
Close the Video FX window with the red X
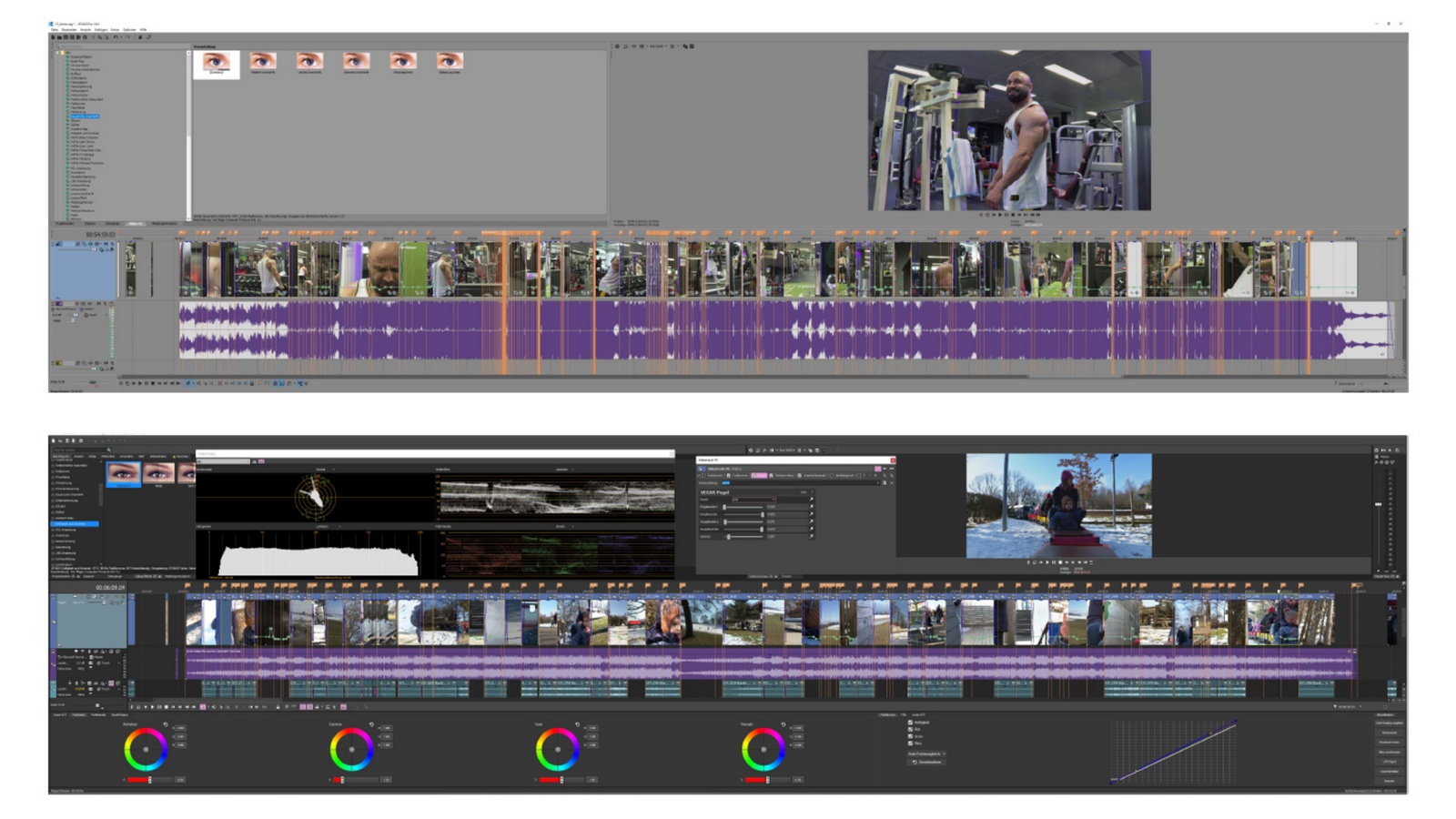tap(893, 460)
